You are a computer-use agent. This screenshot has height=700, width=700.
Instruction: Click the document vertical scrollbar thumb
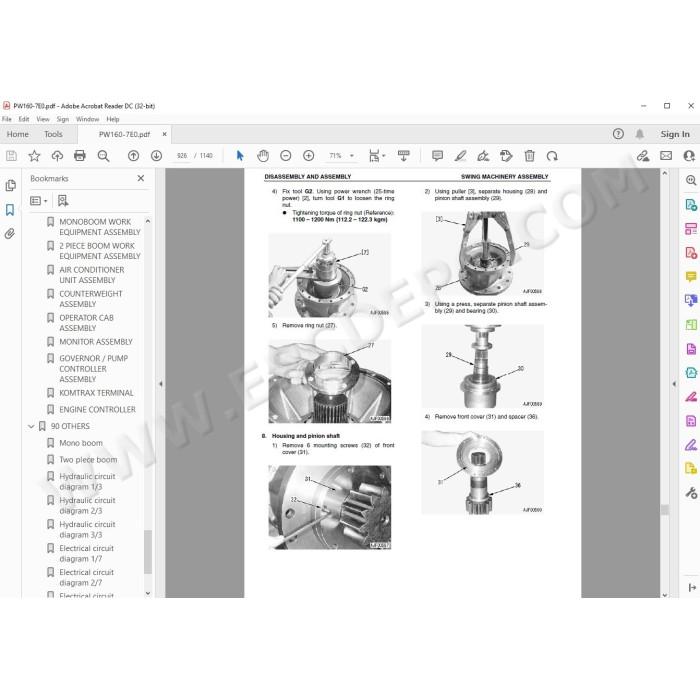click(x=665, y=510)
